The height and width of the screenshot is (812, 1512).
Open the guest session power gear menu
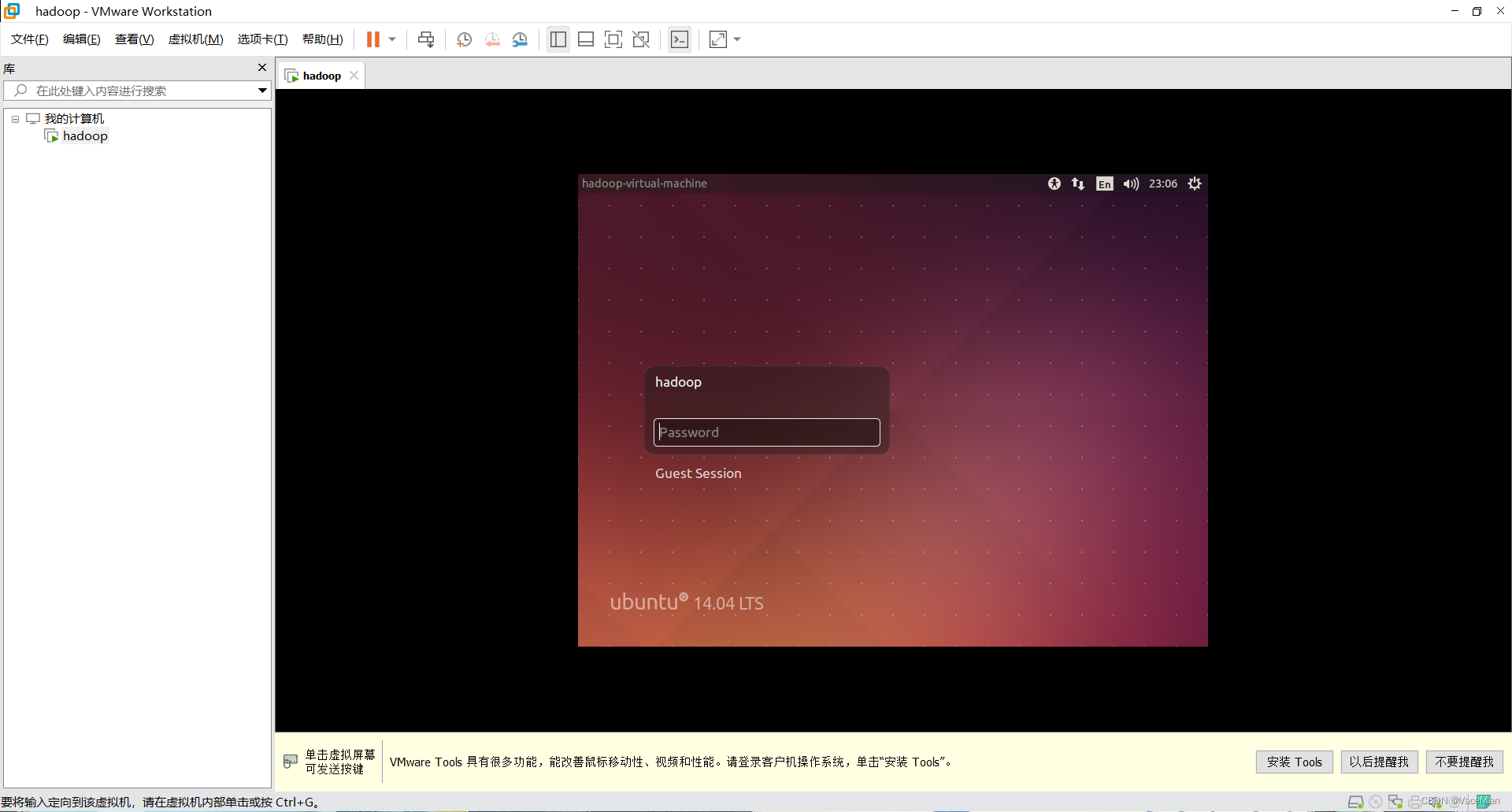[x=1195, y=184]
